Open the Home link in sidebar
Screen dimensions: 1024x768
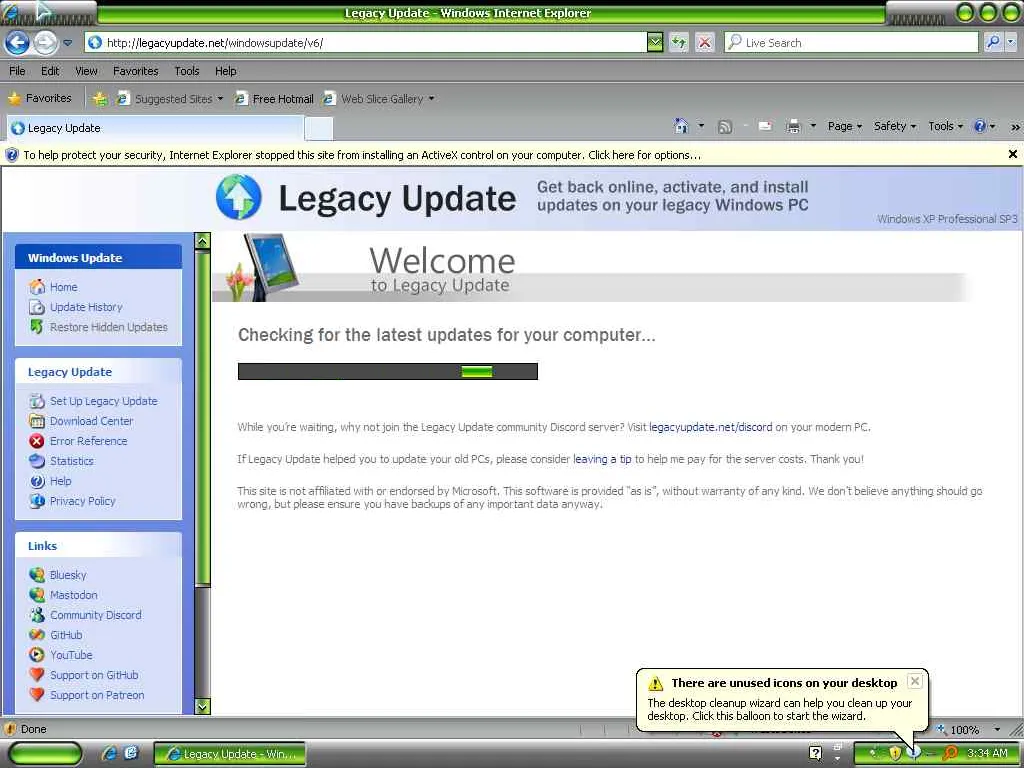[63, 287]
